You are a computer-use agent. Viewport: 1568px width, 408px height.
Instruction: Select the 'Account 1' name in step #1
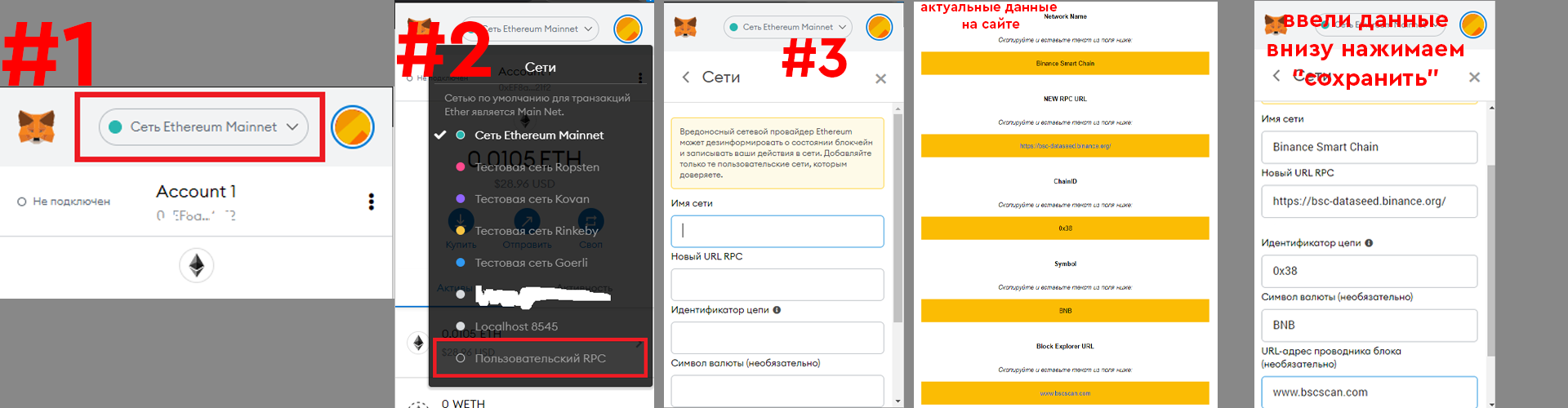[196, 191]
